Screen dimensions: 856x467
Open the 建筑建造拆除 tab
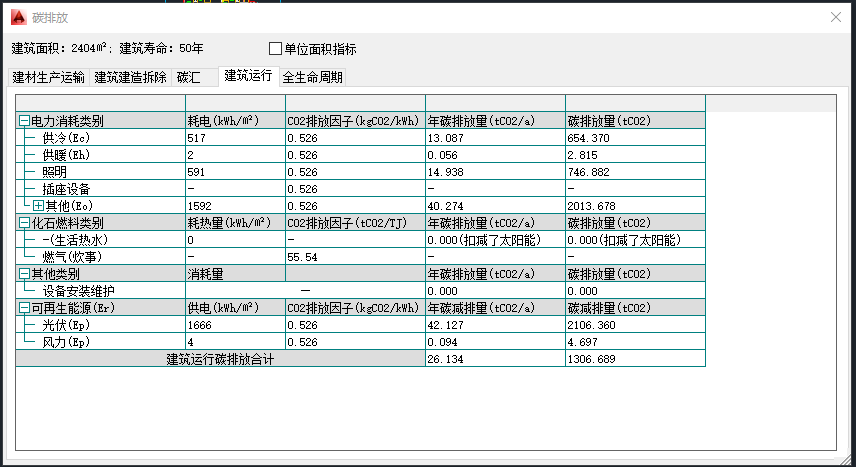131,77
